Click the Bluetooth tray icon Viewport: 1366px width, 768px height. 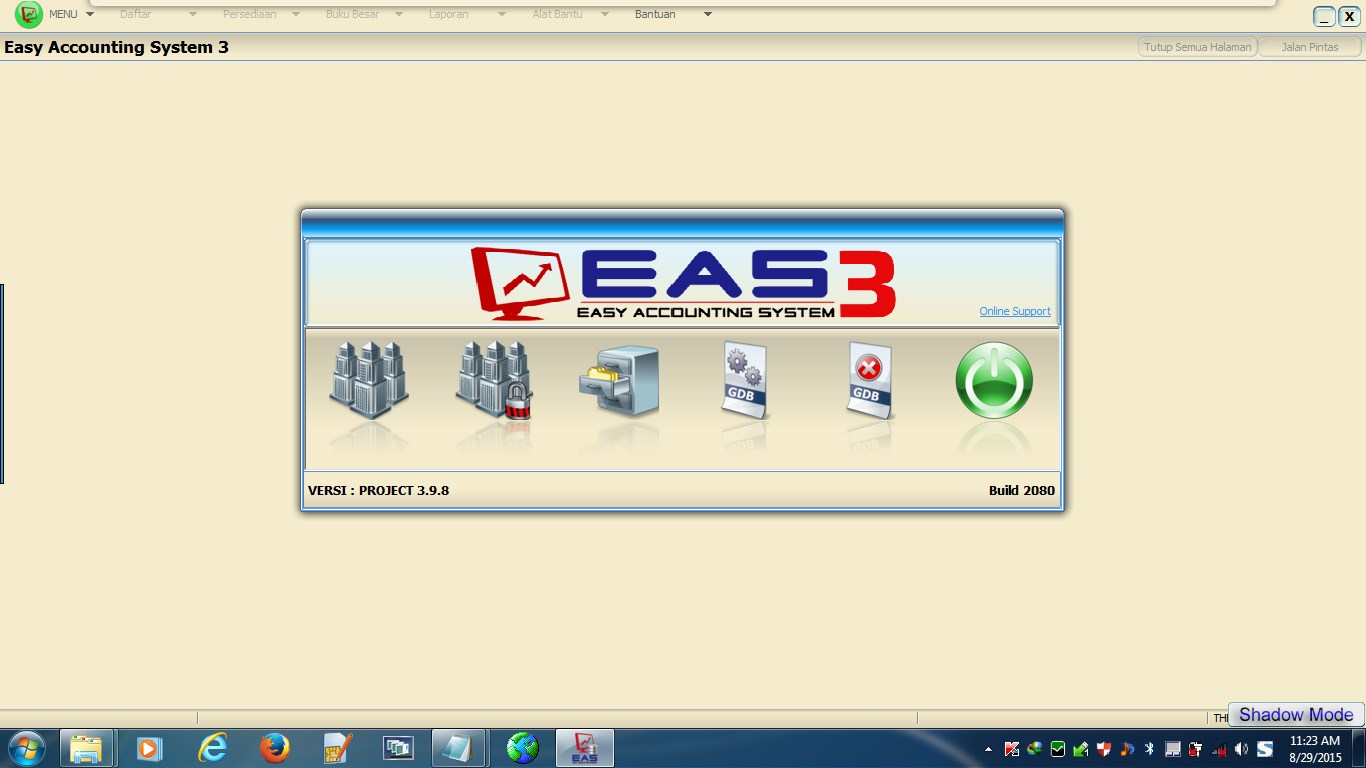(1150, 749)
